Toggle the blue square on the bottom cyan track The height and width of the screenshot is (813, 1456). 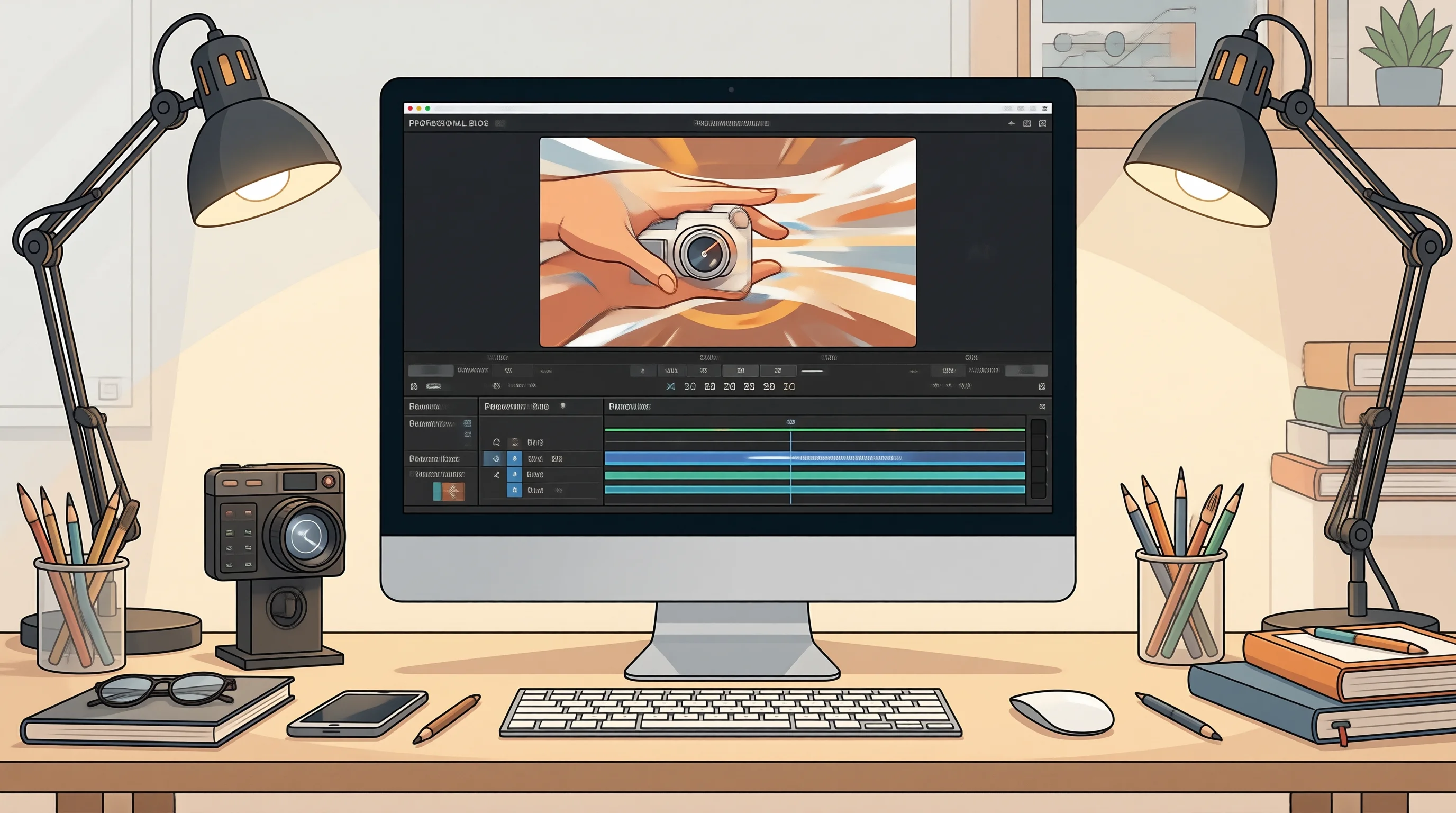[x=514, y=490]
